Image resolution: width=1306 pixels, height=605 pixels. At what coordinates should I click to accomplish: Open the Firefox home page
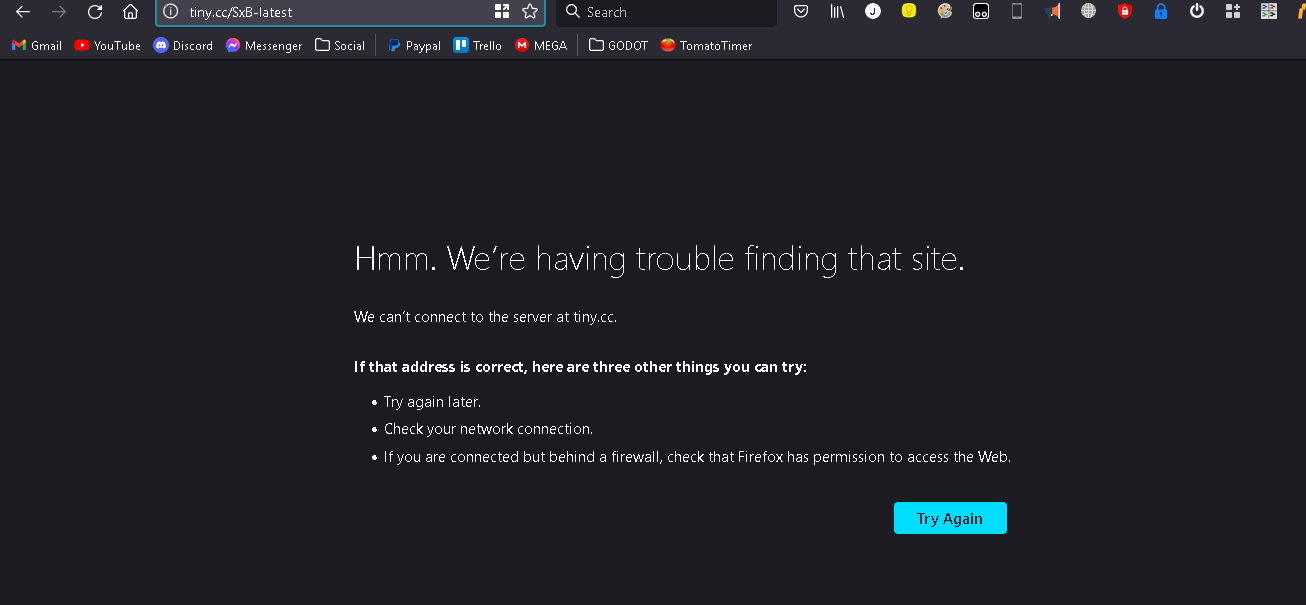[x=130, y=12]
